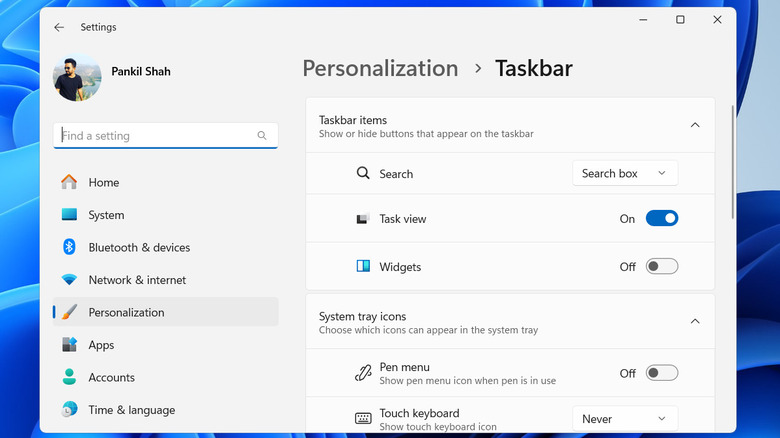Select Personalization in the sidebar
Viewport: 780px width, 438px height.
pyautogui.click(x=165, y=312)
